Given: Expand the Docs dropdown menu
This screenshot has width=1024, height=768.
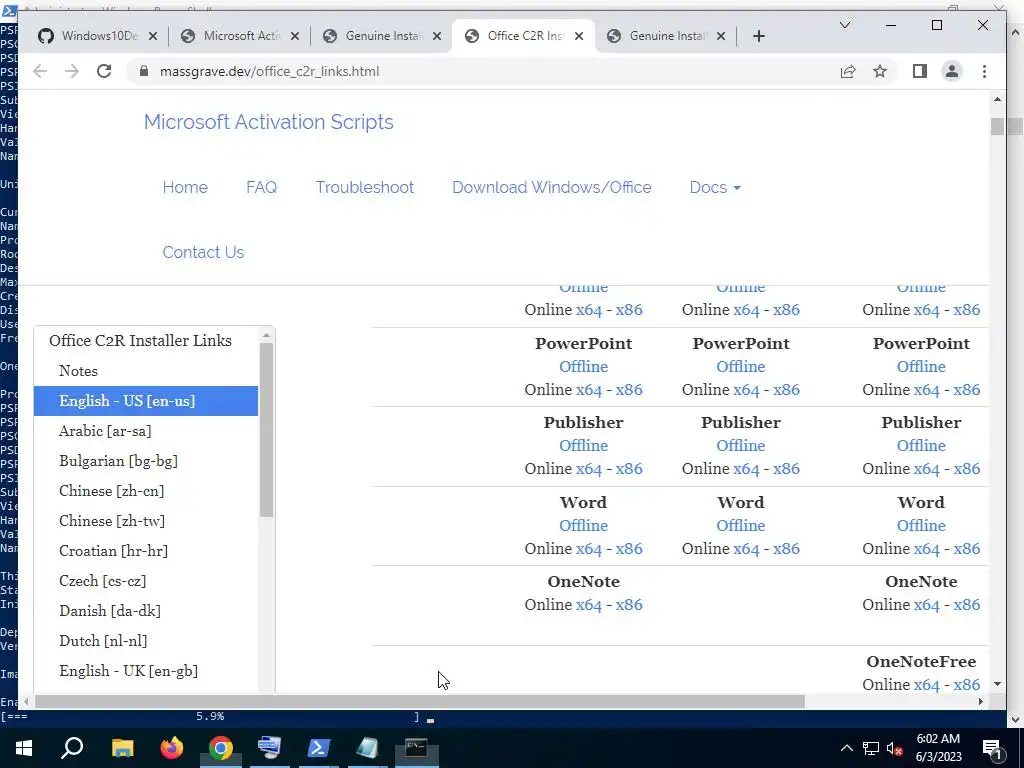Looking at the screenshot, I should [714, 187].
